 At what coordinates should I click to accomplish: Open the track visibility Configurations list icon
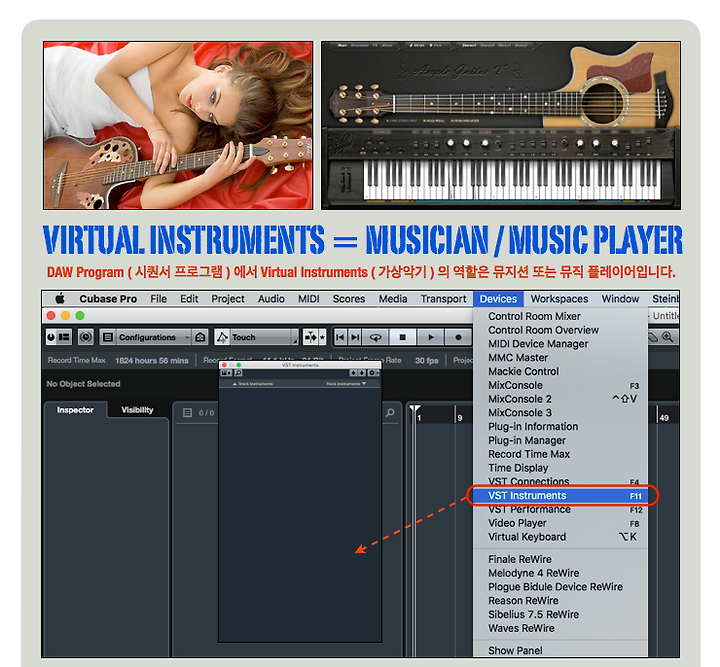pyautogui.click(x=108, y=337)
